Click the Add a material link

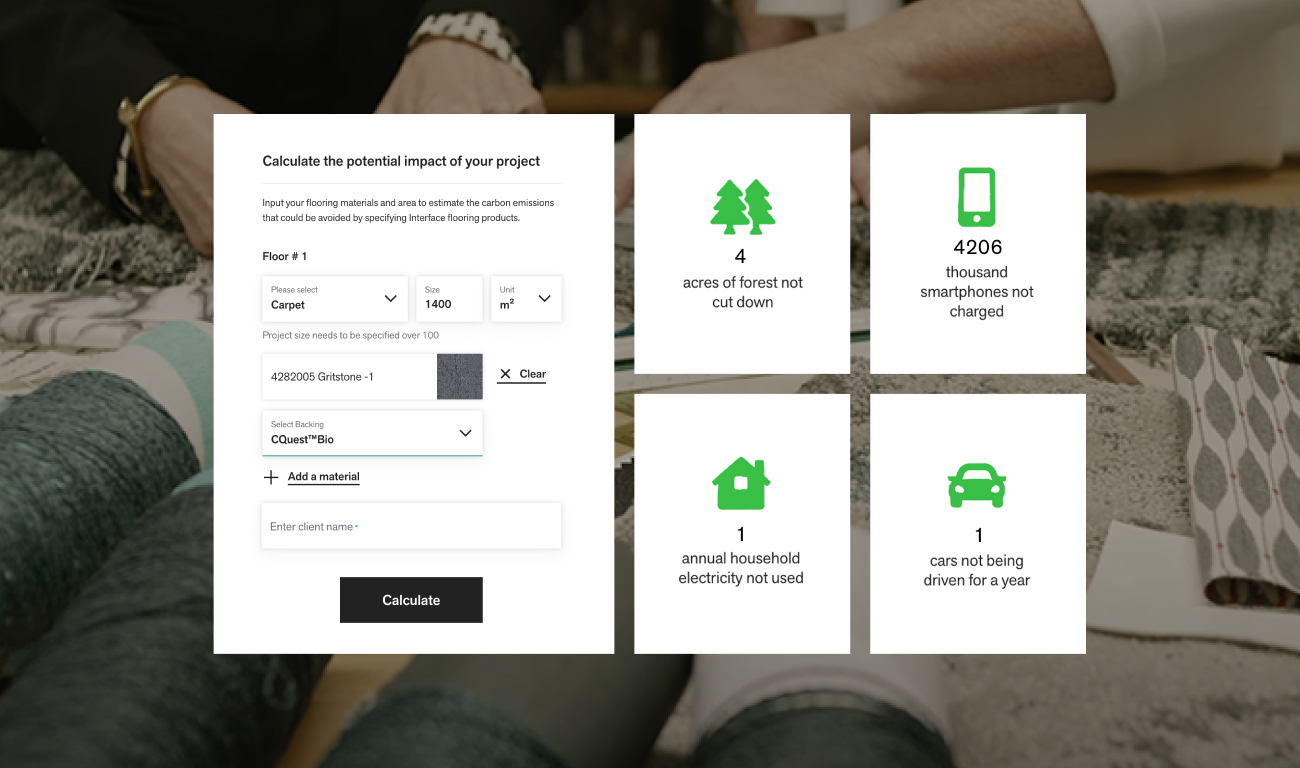click(x=324, y=477)
